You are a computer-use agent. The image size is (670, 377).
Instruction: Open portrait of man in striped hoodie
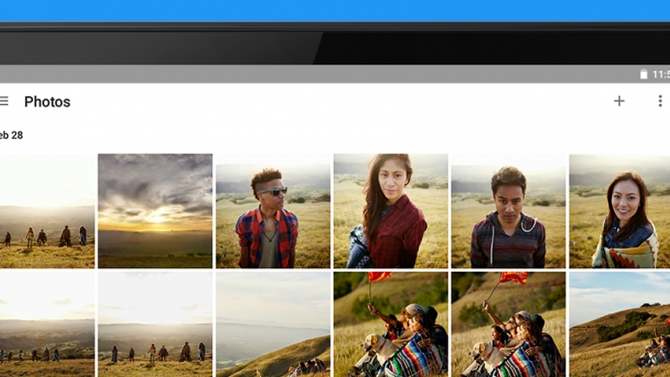click(508, 211)
